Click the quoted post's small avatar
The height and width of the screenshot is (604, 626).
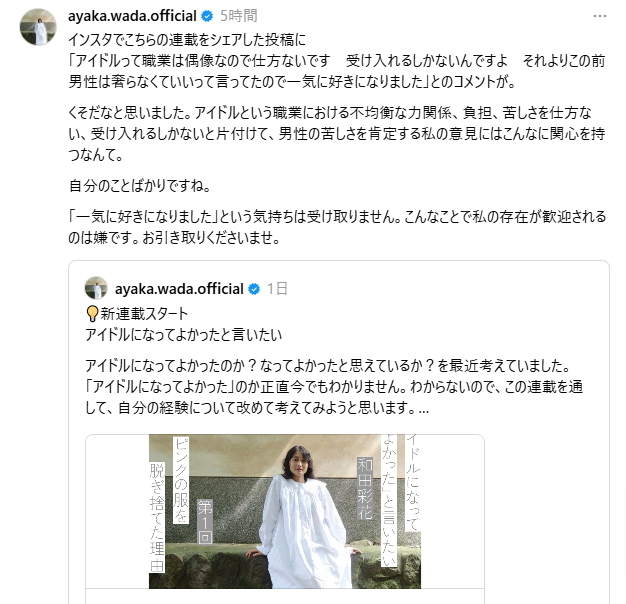(96, 288)
